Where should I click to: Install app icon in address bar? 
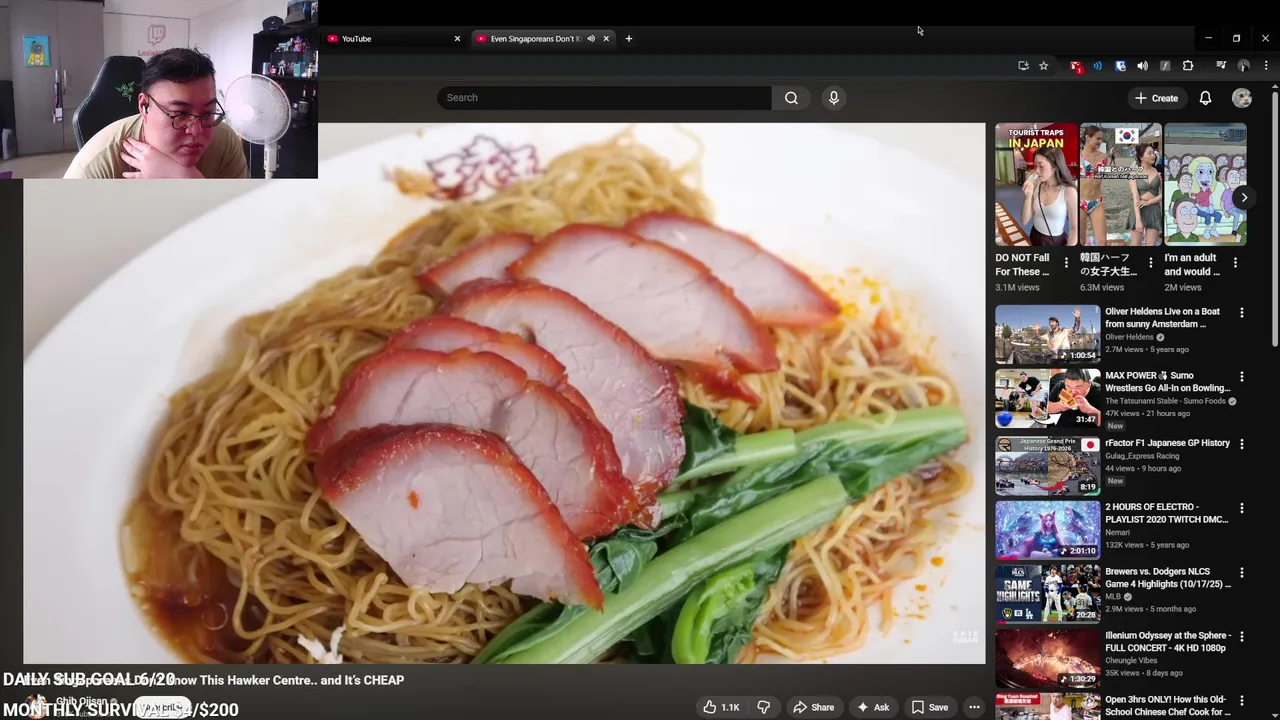[1023, 66]
